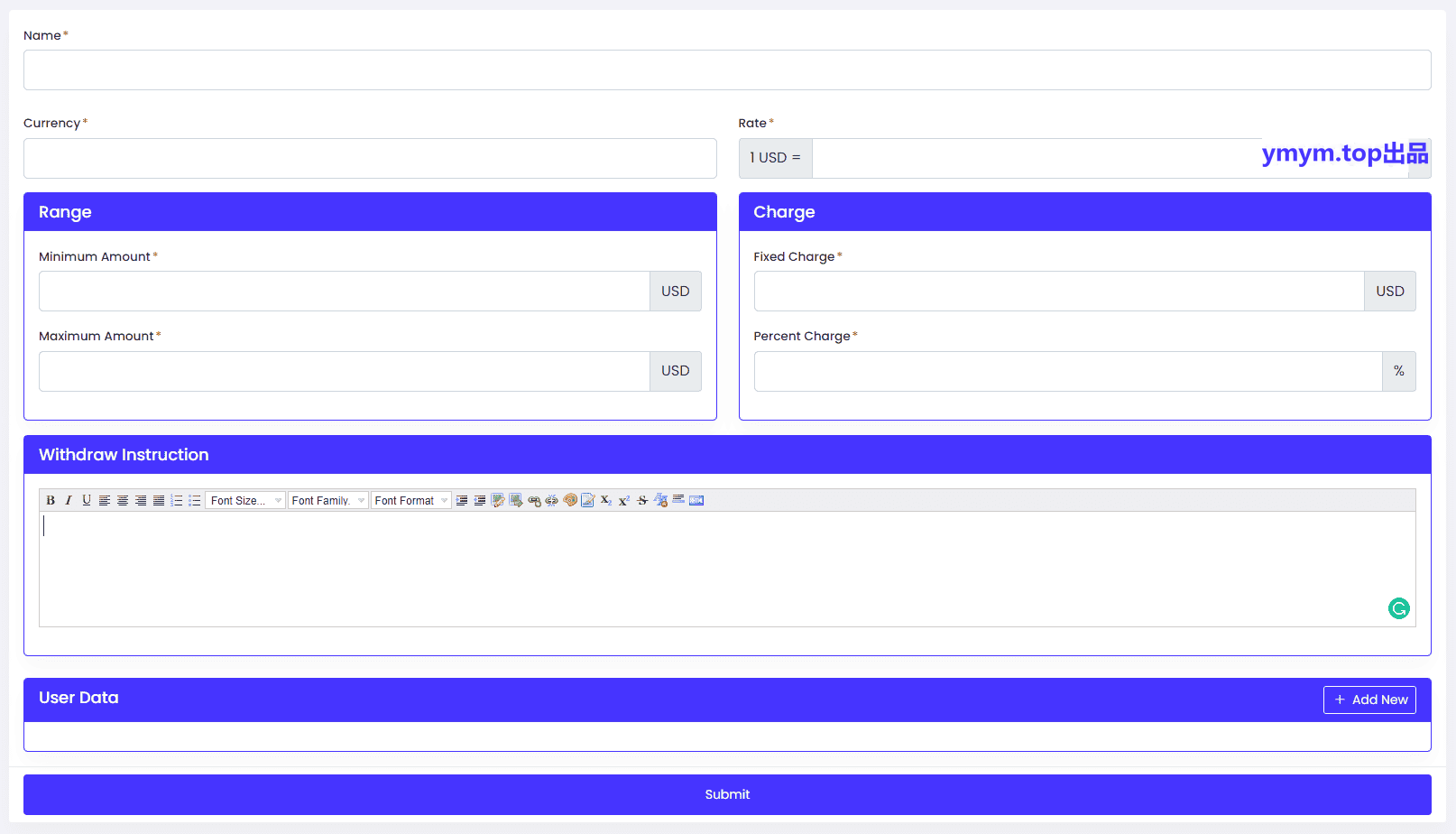
Task: Open the text color palette
Action: (x=570, y=500)
